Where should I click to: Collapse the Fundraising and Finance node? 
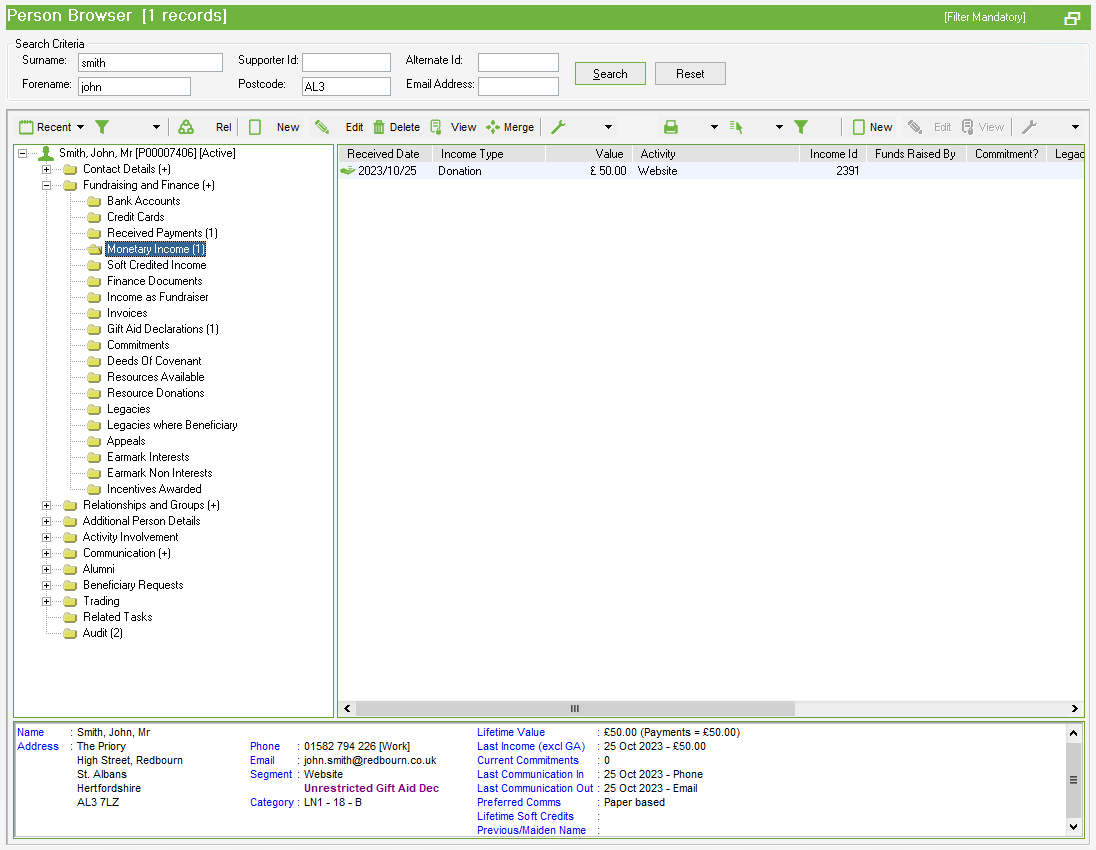[45, 185]
